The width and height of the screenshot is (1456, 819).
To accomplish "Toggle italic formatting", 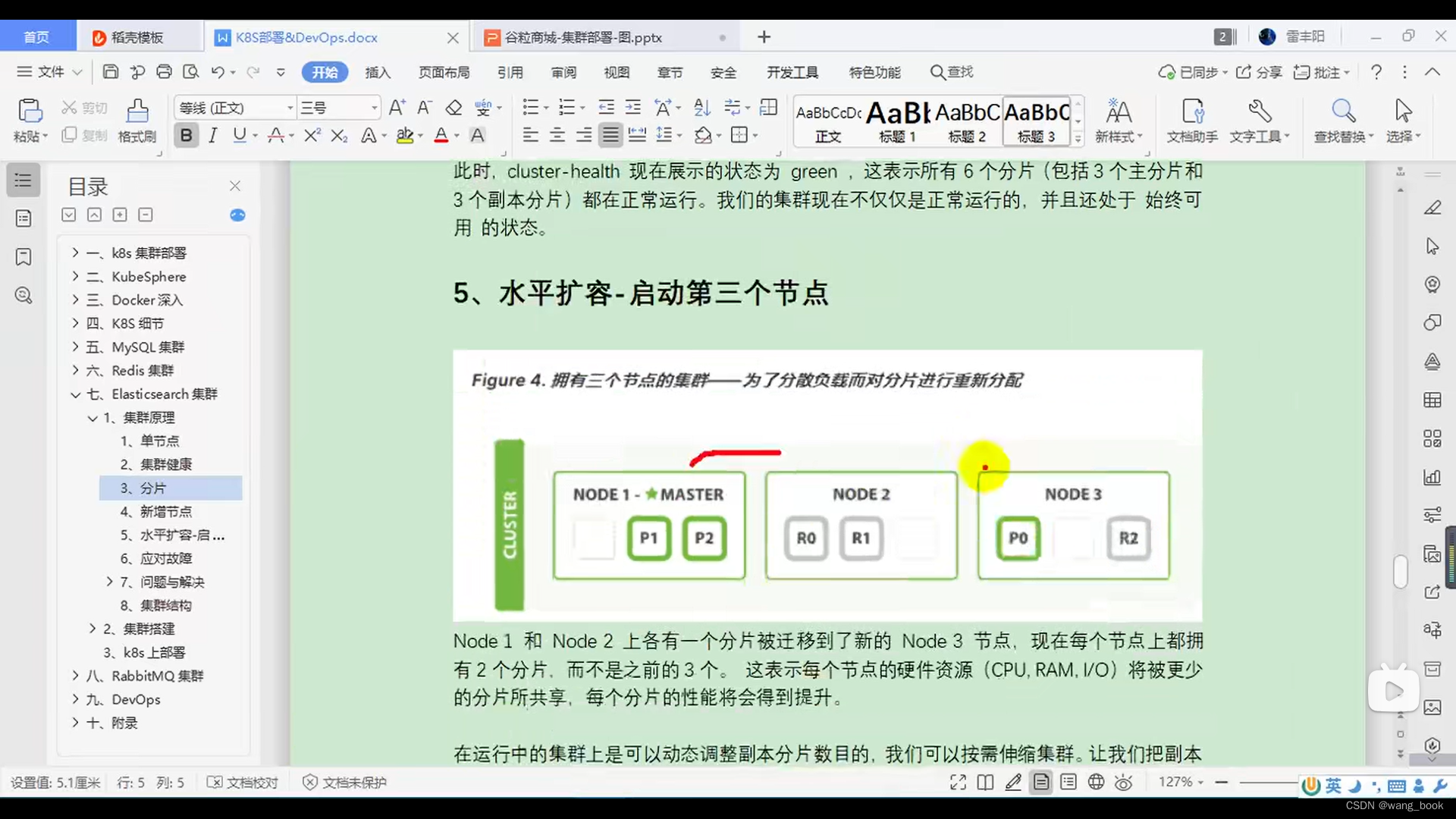I will (x=212, y=135).
